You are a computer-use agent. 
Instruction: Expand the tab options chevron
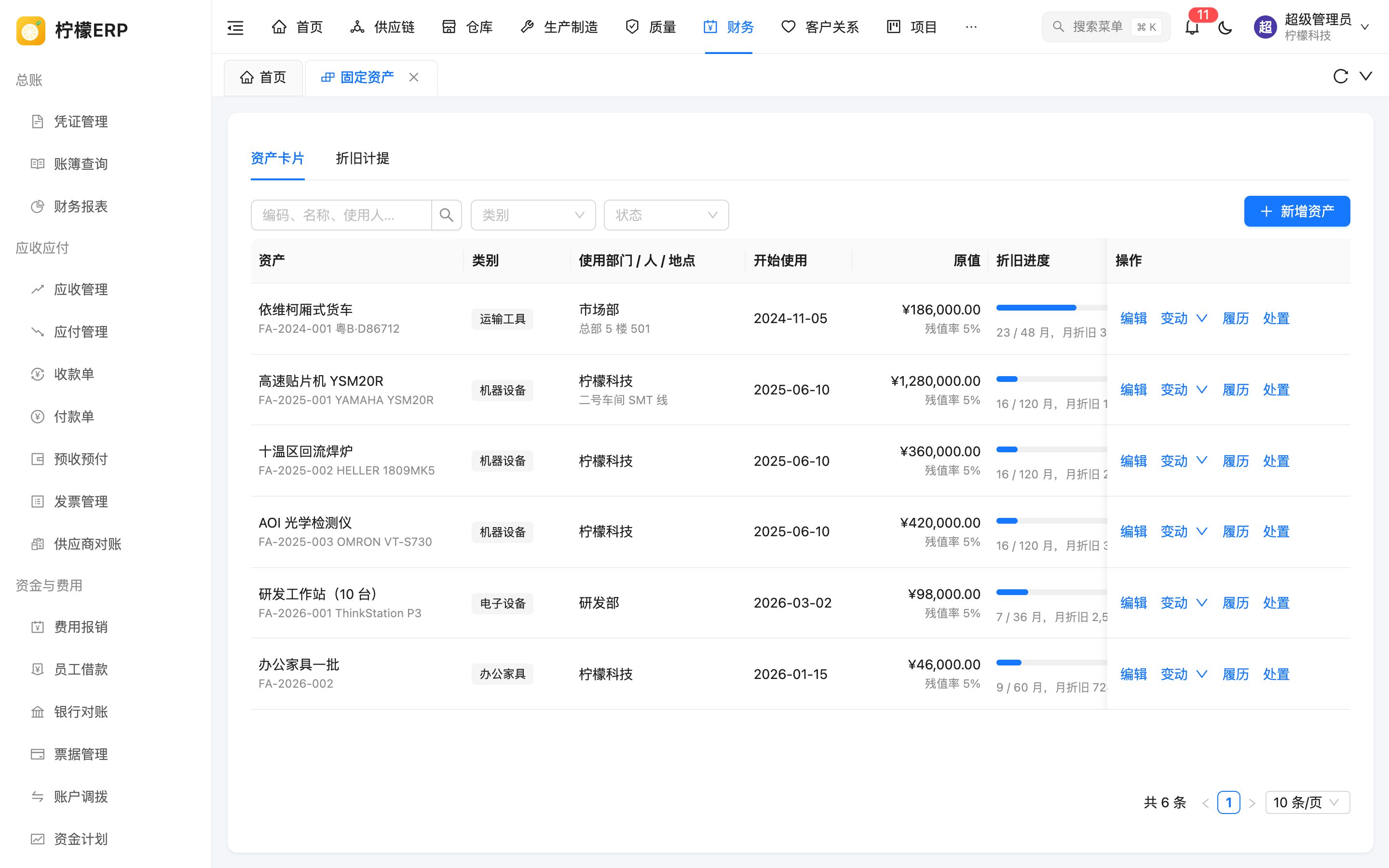coord(1366,76)
